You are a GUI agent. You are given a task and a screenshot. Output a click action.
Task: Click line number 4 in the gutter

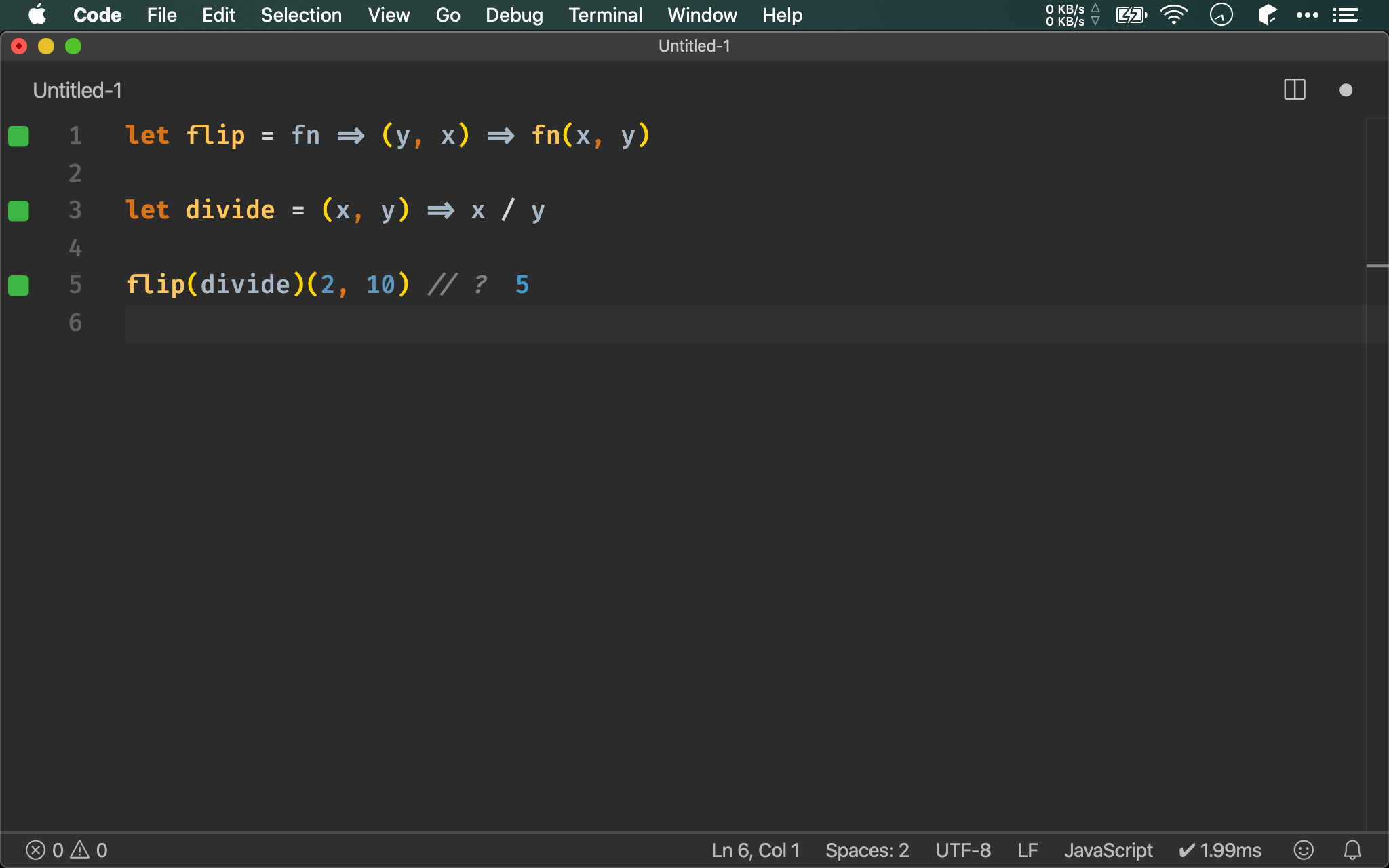75,248
